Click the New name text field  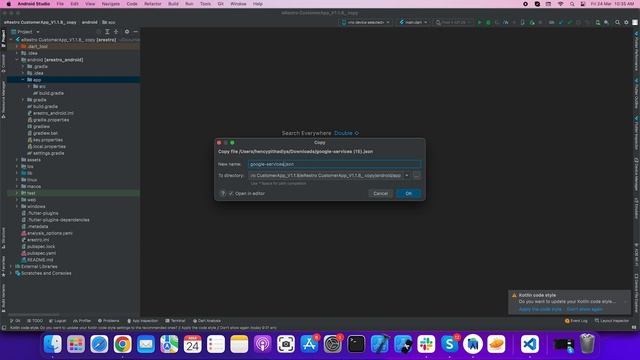point(334,164)
